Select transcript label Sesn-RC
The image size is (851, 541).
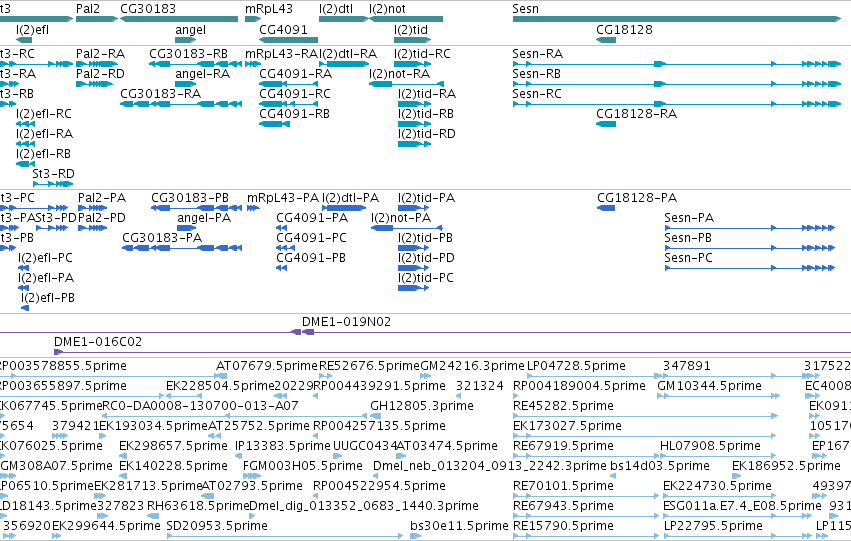(537, 94)
